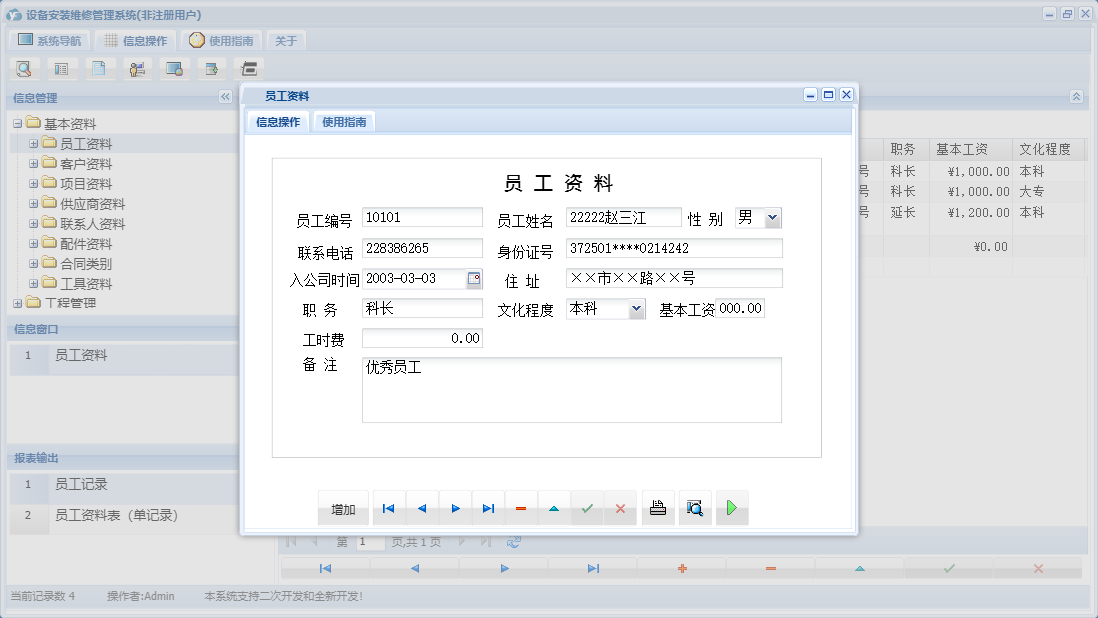Run the report using the green play arrow

[x=731, y=508]
